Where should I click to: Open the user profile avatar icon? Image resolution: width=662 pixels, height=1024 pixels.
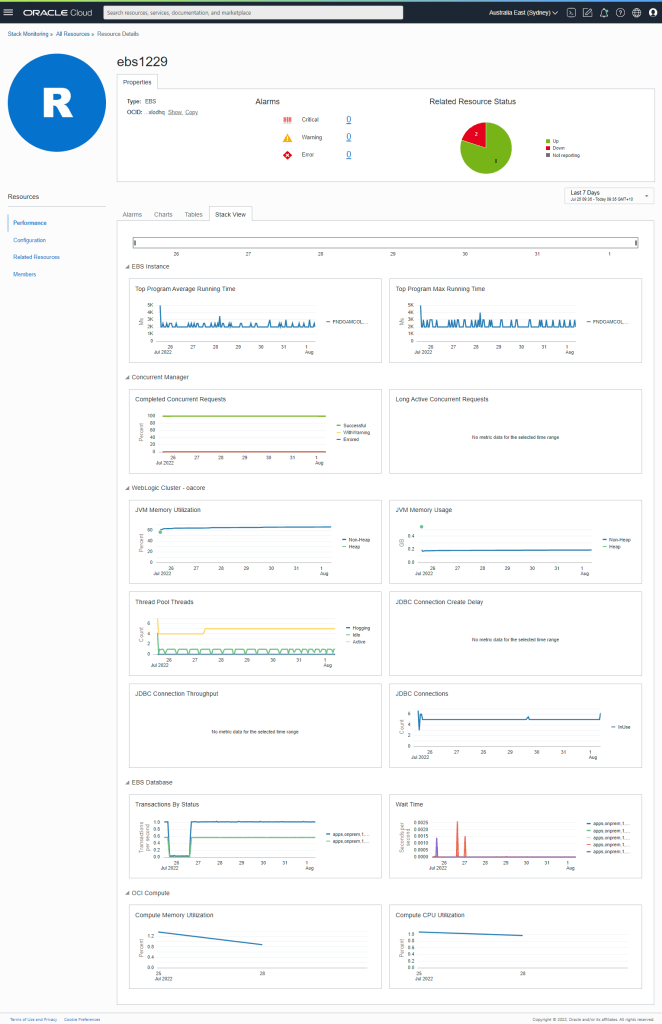[x=651, y=13]
